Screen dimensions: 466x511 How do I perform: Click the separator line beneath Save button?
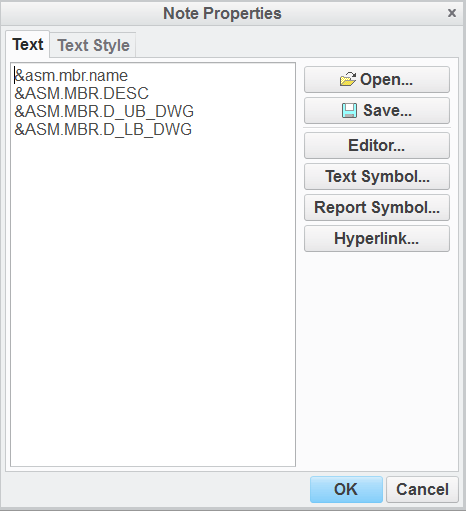[x=377, y=128]
